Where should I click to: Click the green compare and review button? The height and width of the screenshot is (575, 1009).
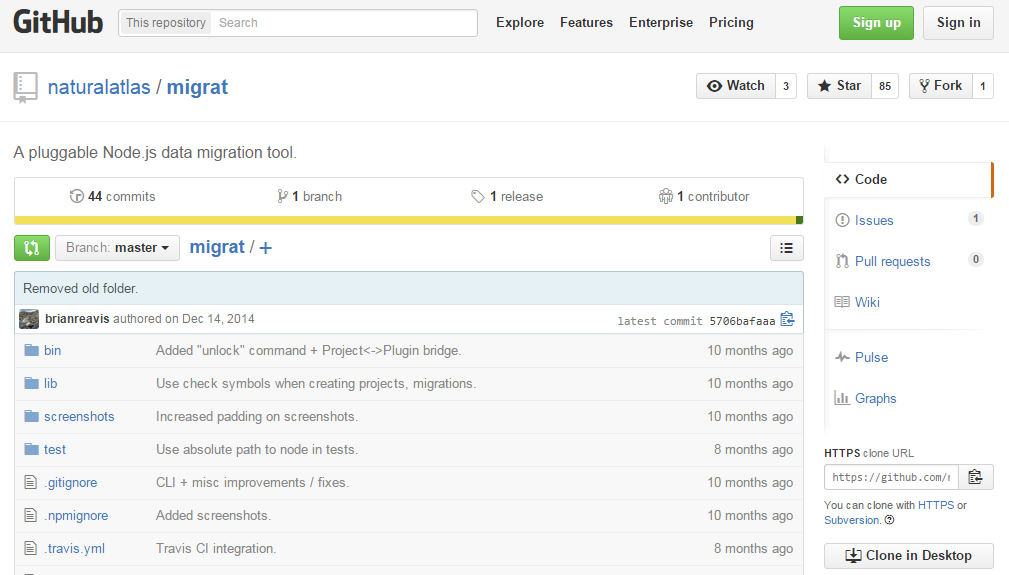point(32,248)
